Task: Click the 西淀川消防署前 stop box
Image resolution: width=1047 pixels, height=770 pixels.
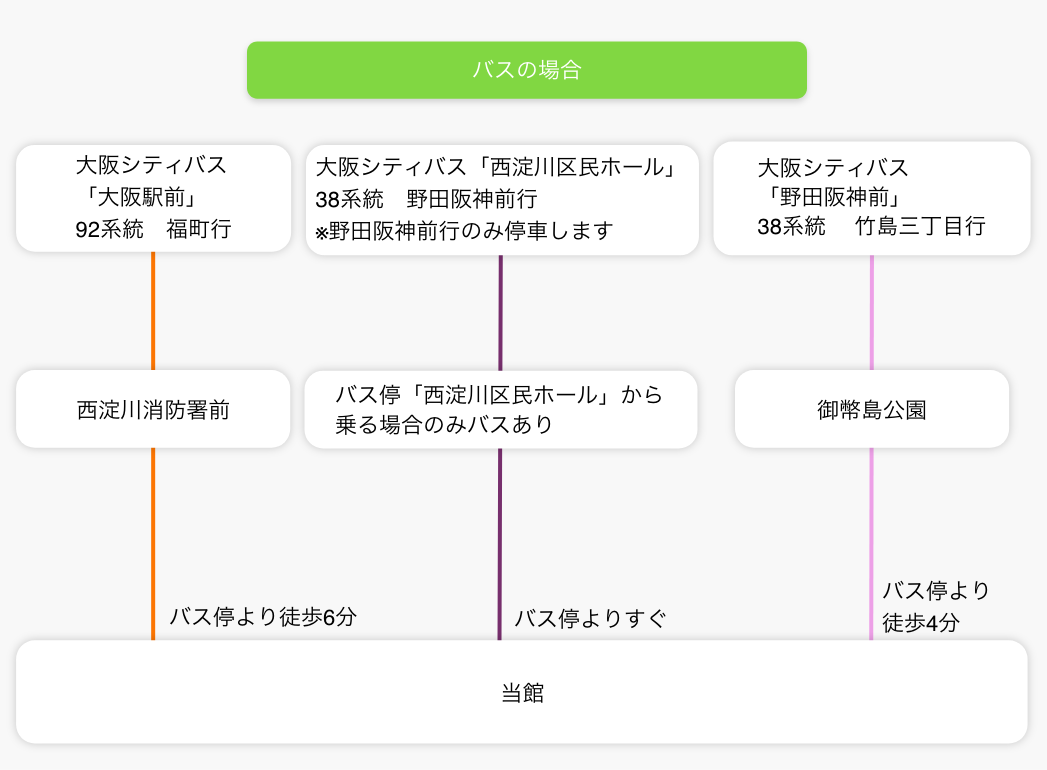Action: click(153, 409)
